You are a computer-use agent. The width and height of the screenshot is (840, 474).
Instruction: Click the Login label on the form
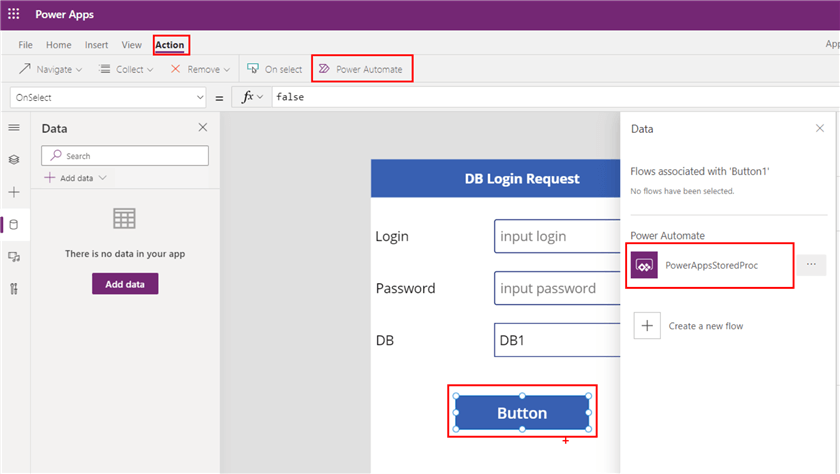[x=392, y=236]
